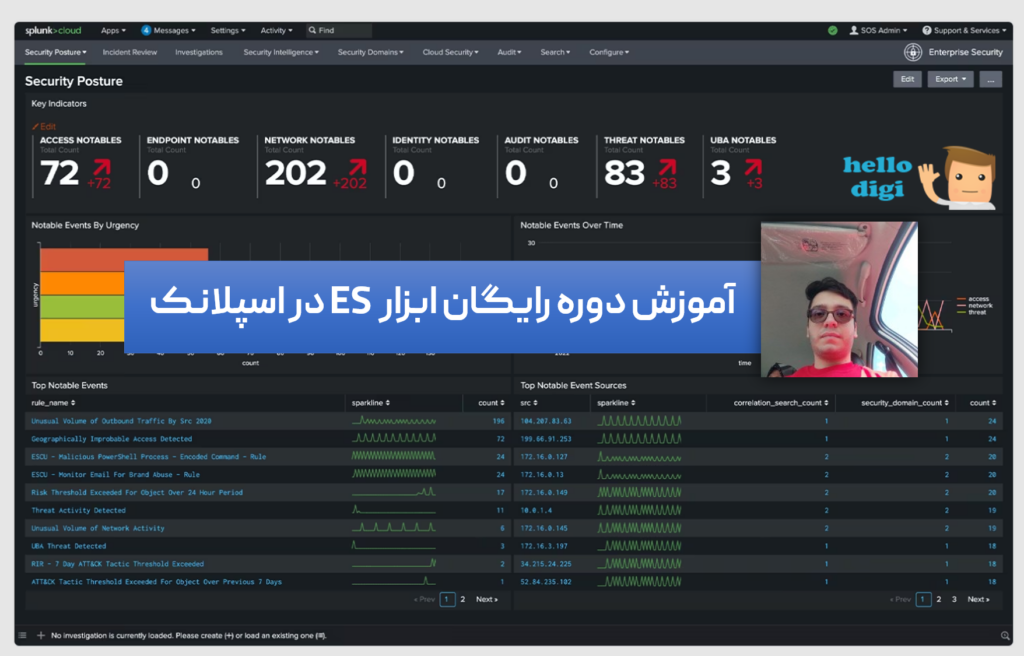
Task: Click Next in Top Notable Events pagination
Action: point(487,599)
